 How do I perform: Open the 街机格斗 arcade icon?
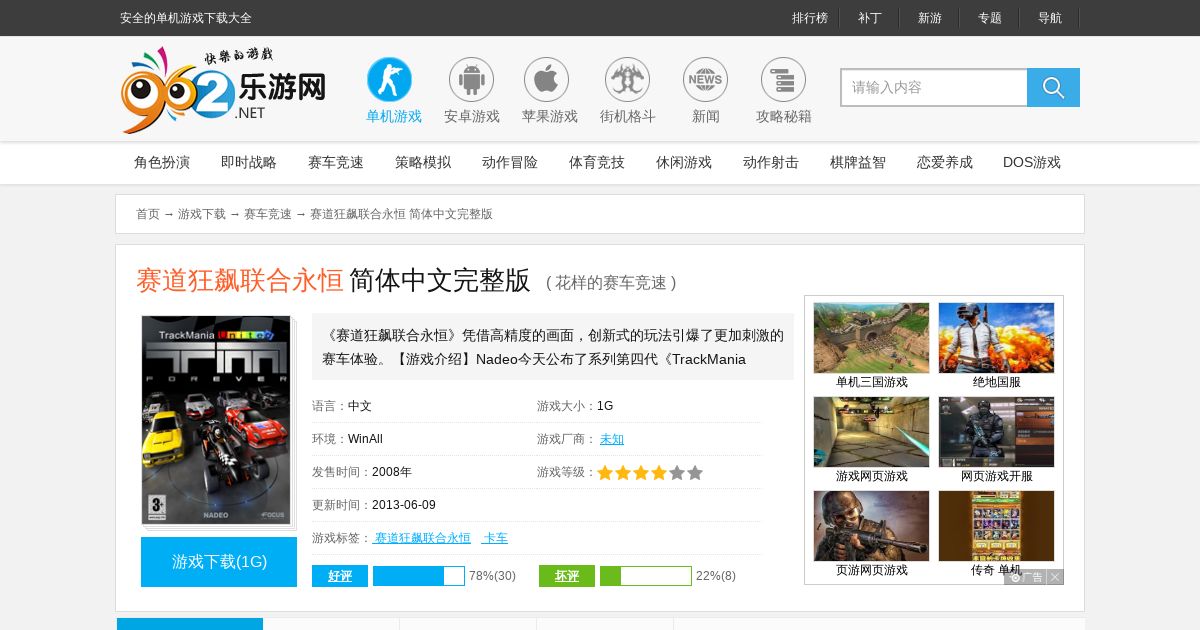[627, 79]
